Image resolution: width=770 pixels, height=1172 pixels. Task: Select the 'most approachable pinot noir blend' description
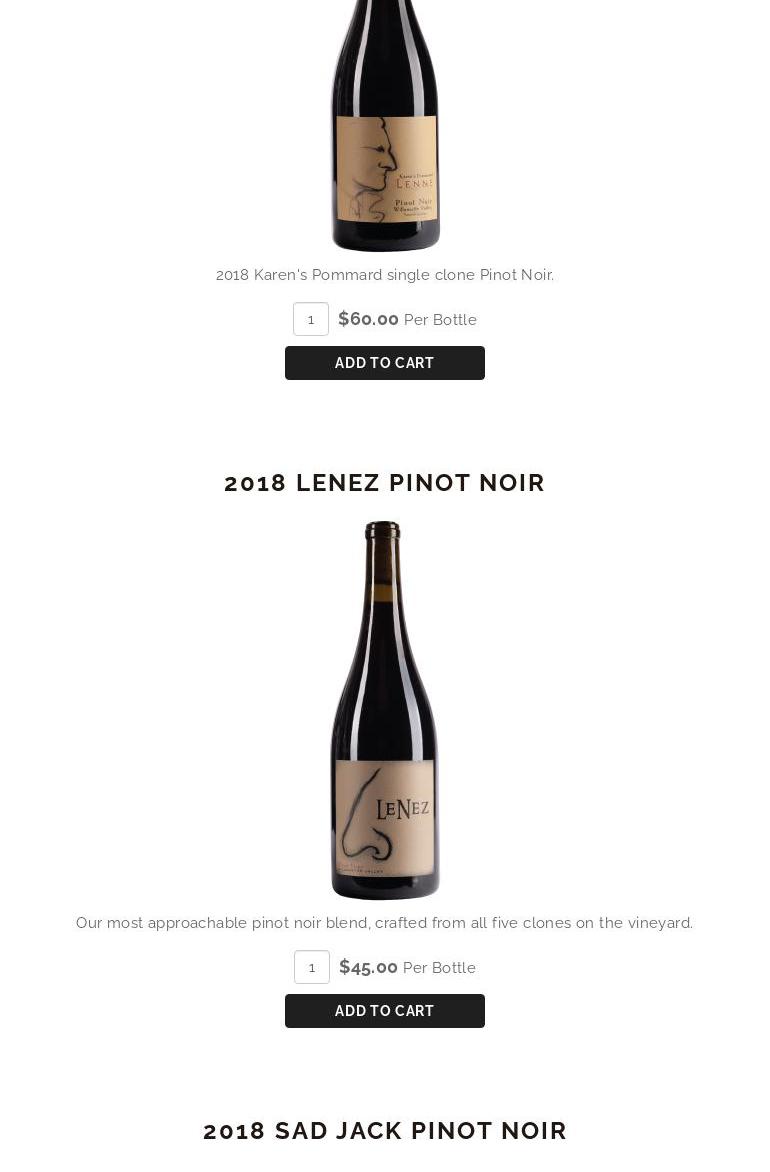tap(384, 923)
